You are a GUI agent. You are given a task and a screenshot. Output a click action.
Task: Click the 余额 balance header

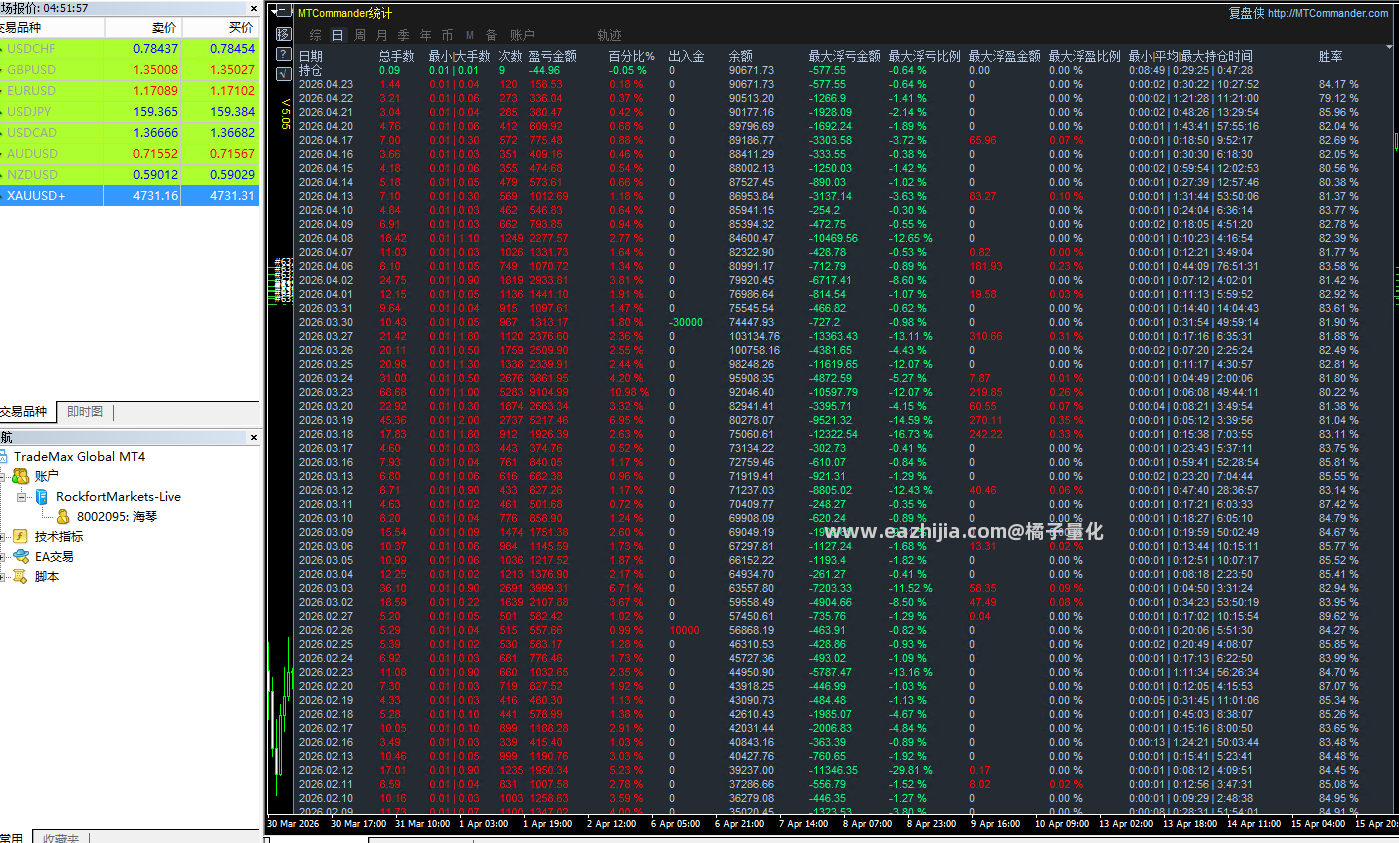click(x=741, y=56)
